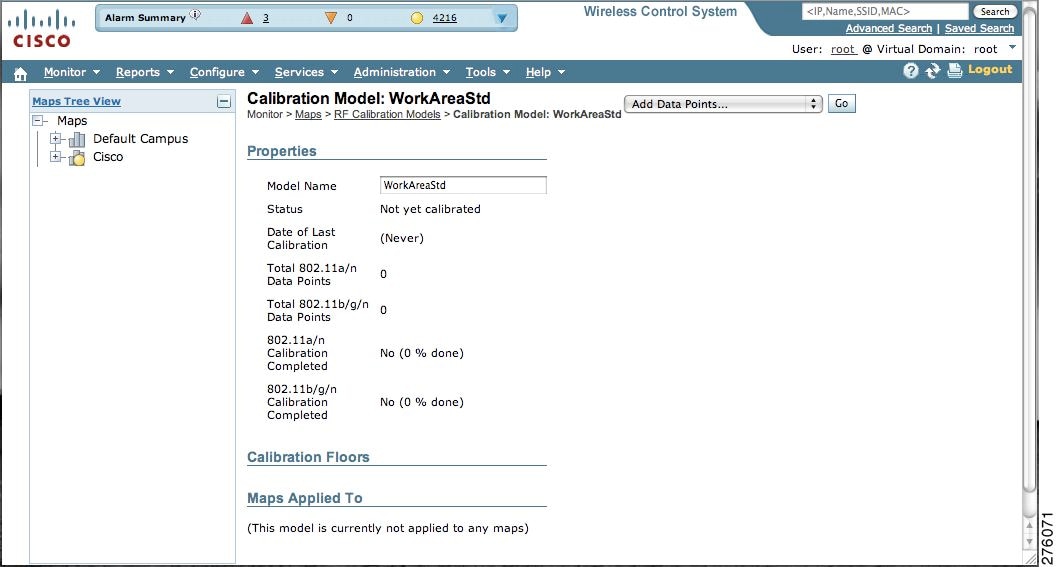
Task: Click the Alarm Summary info icon
Action: 195,15
